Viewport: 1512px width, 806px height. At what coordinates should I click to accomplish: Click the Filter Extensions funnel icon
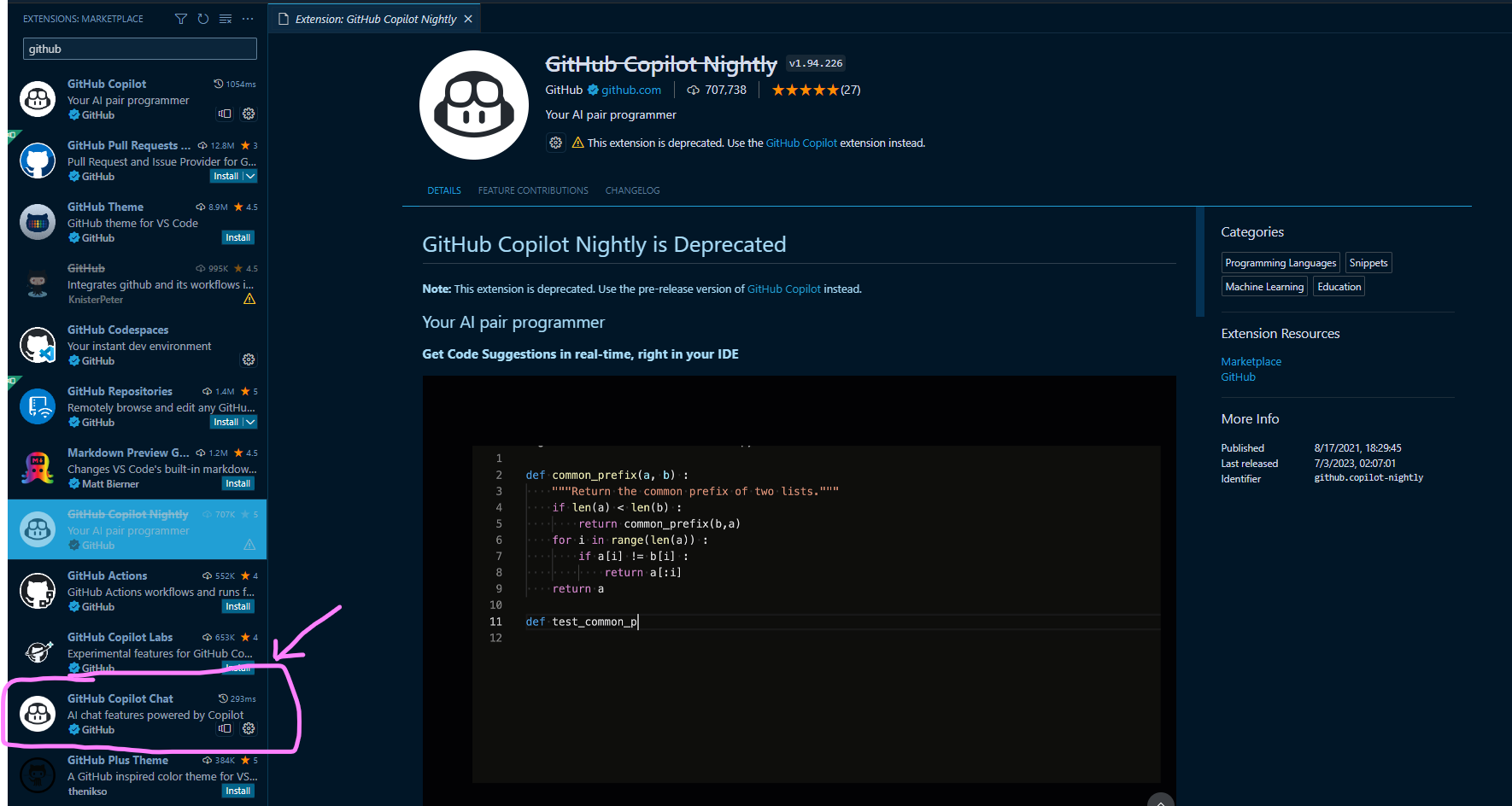(180, 18)
